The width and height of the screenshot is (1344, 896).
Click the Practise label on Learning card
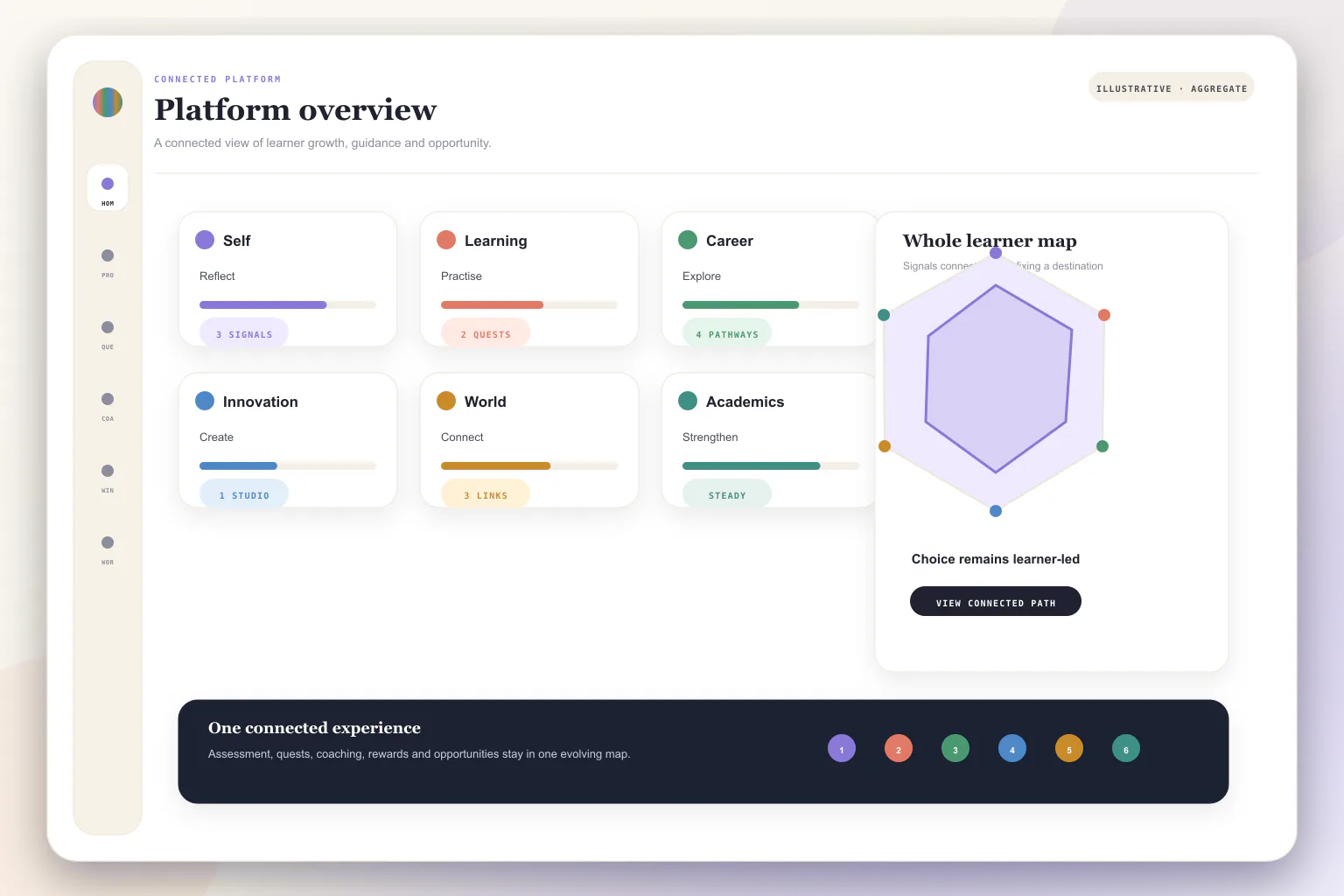(x=461, y=276)
